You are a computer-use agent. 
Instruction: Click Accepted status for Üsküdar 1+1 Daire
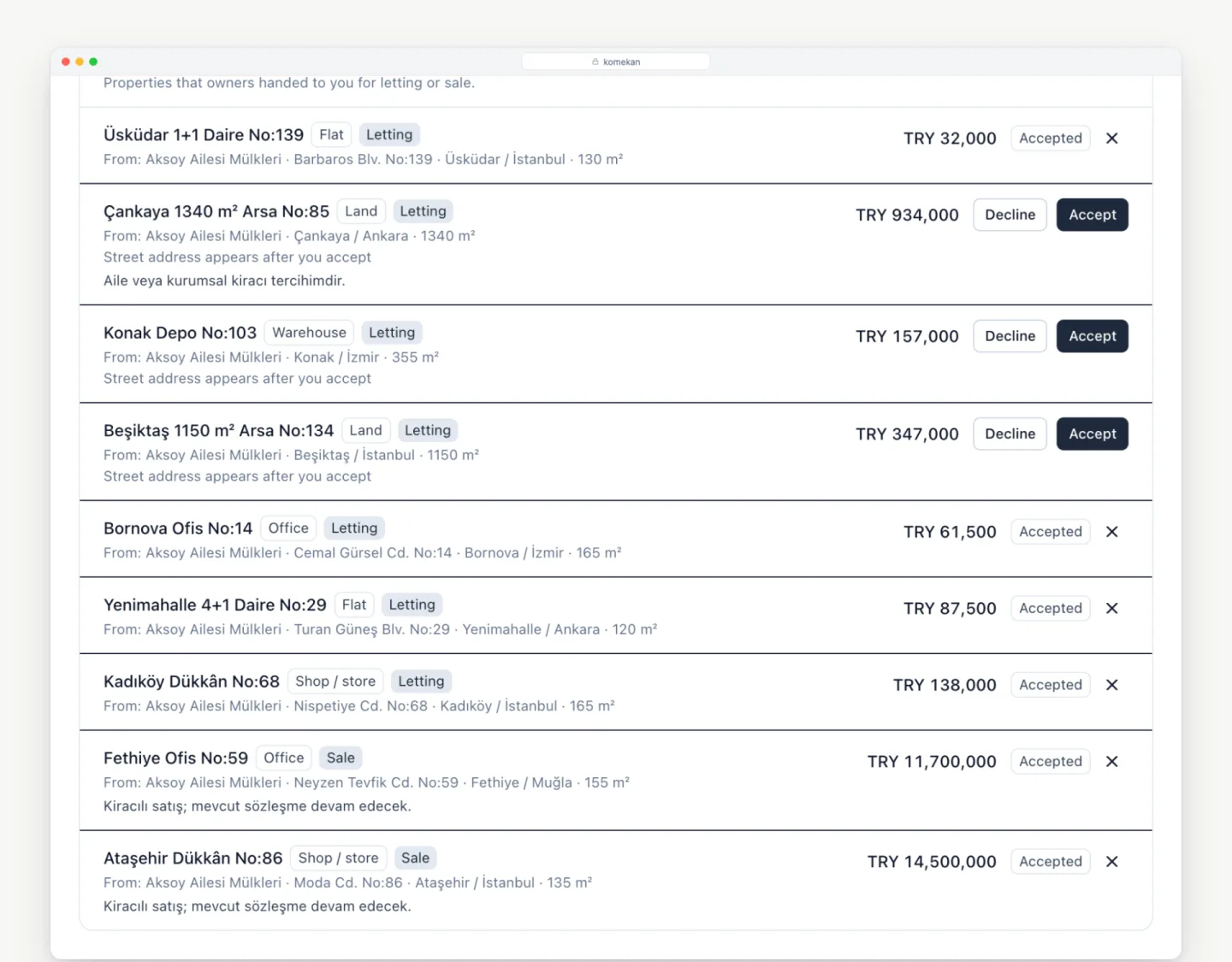(1050, 139)
